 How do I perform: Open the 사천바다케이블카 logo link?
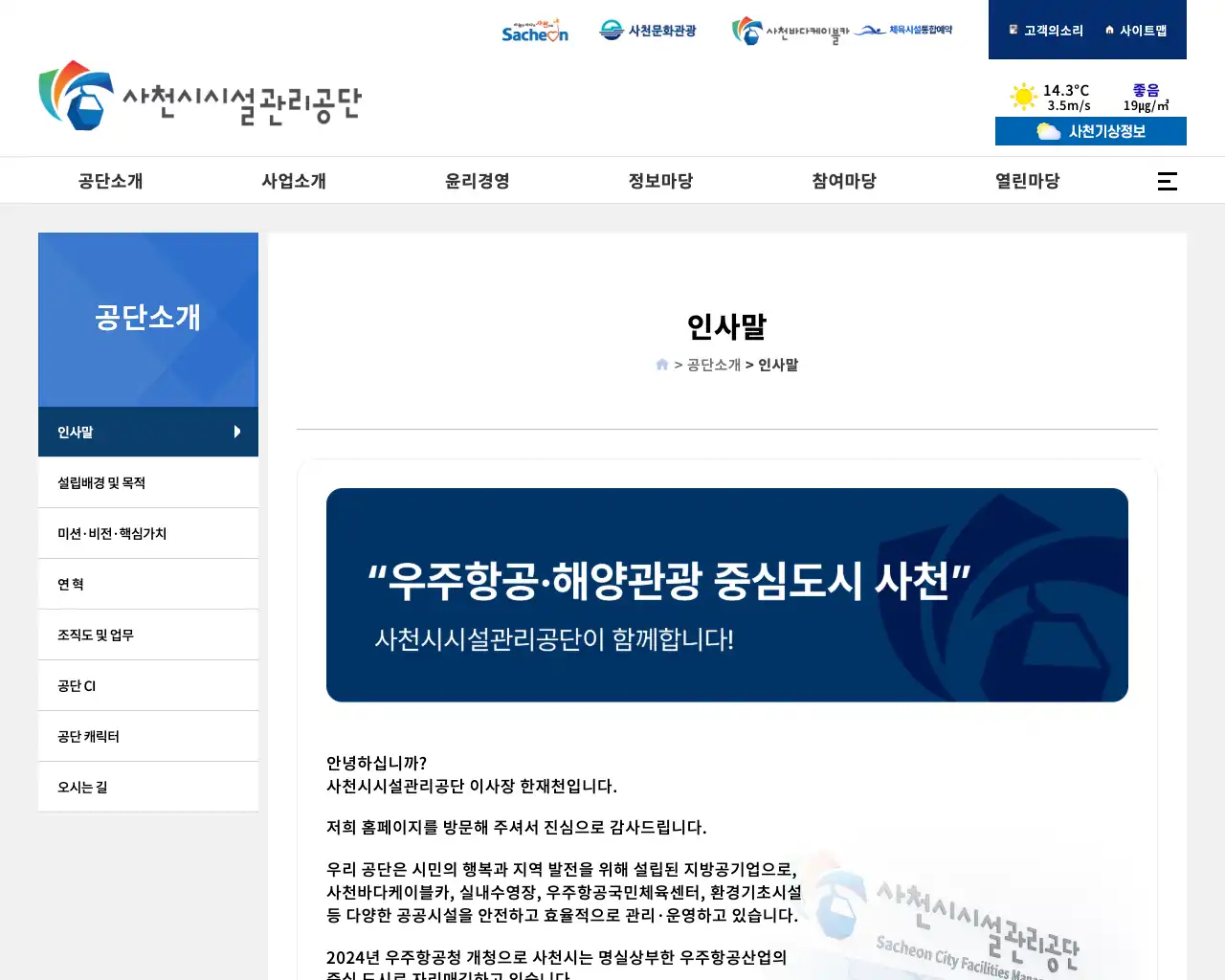pyautogui.click(x=791, y=32)
